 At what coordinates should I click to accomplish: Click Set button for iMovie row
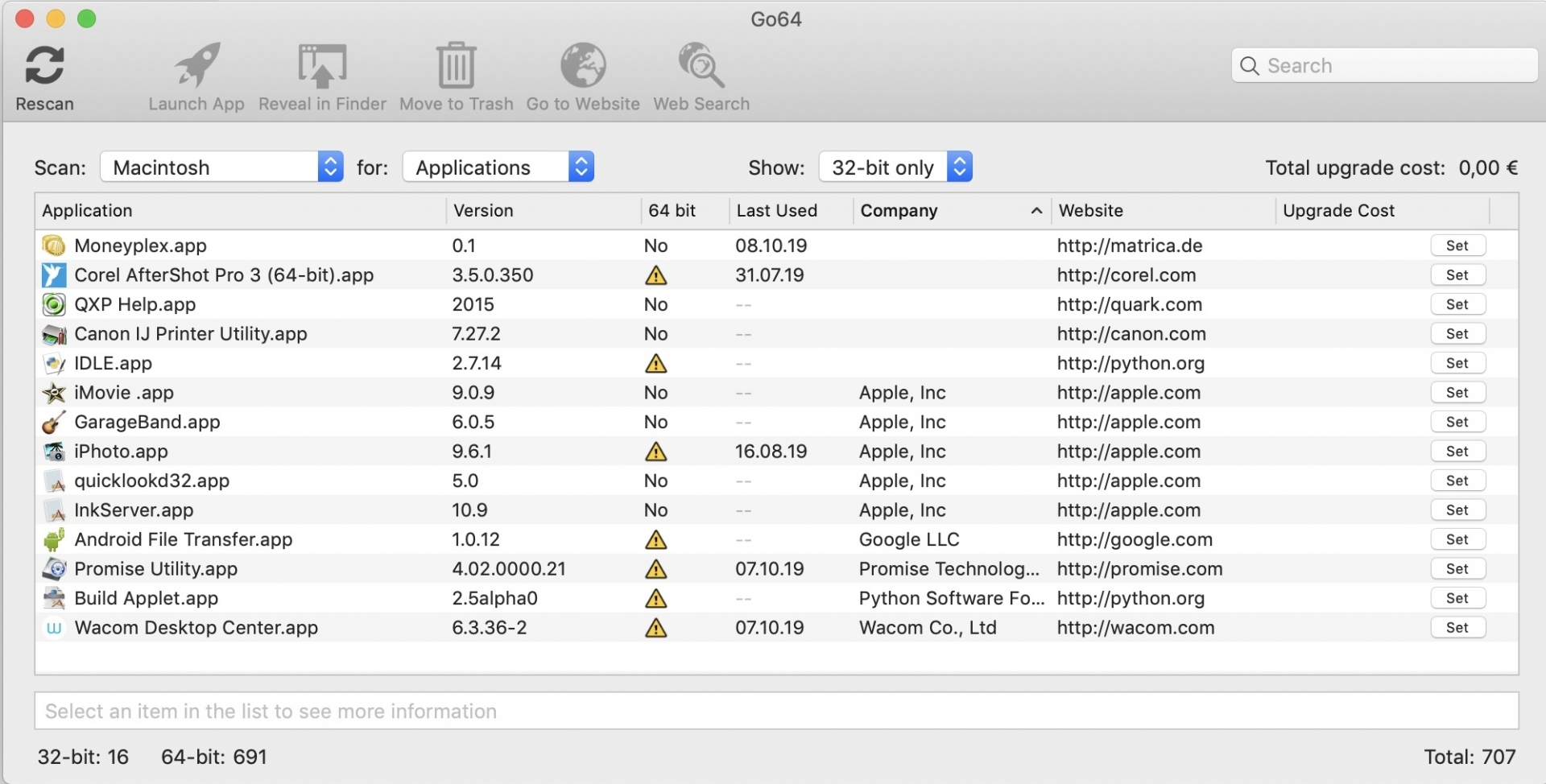coord(1457,393)
